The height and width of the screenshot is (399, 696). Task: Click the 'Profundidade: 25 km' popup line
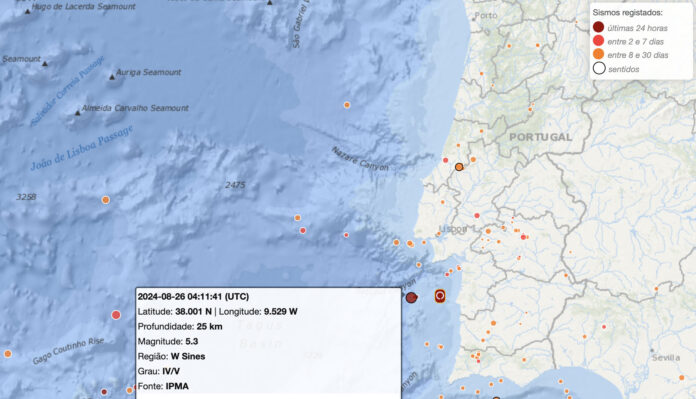(180, 327)
